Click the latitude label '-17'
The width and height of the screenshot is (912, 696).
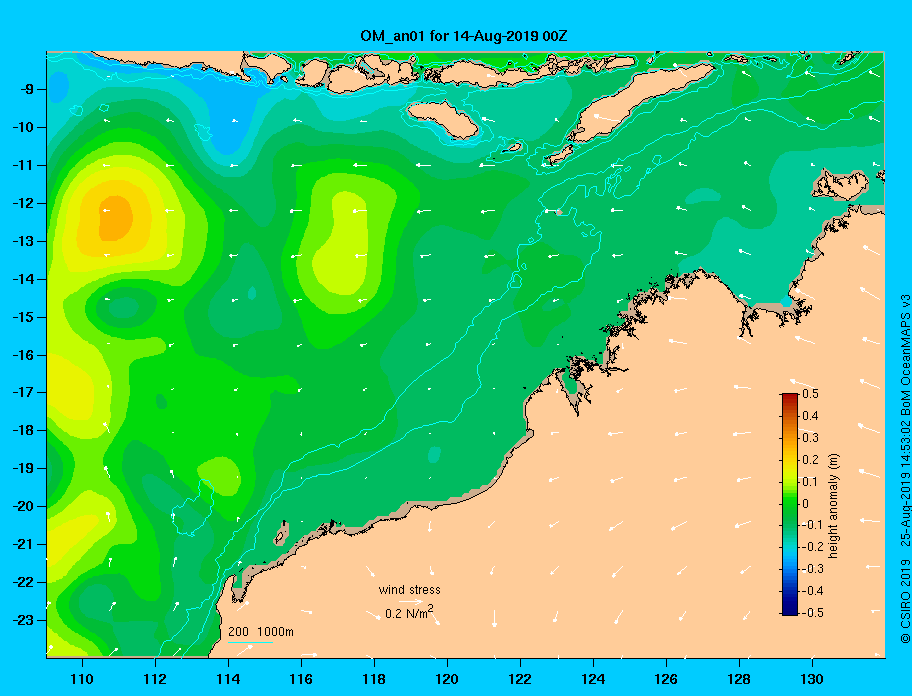pos(23,392)
